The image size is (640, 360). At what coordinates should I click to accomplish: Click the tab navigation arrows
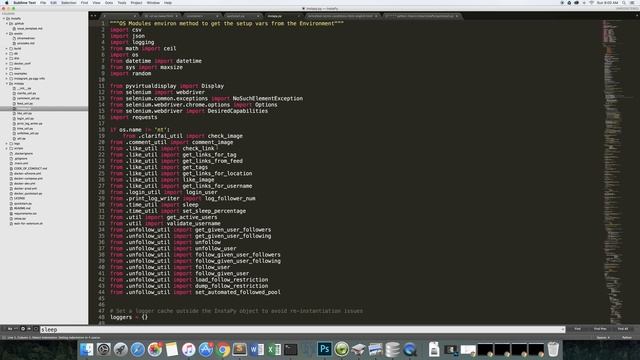coord(93,16)
